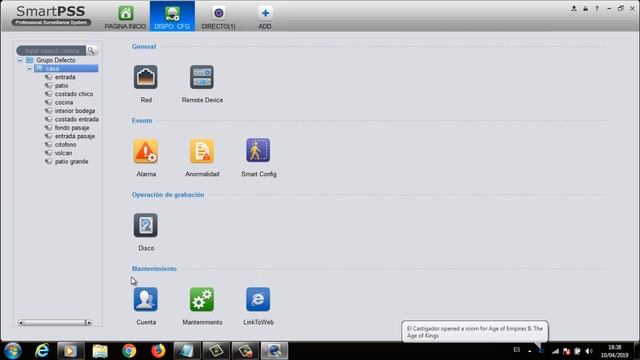Switch to DIRECTO(1) tab
Screen dimensions: 640x360
coord(218,17)
